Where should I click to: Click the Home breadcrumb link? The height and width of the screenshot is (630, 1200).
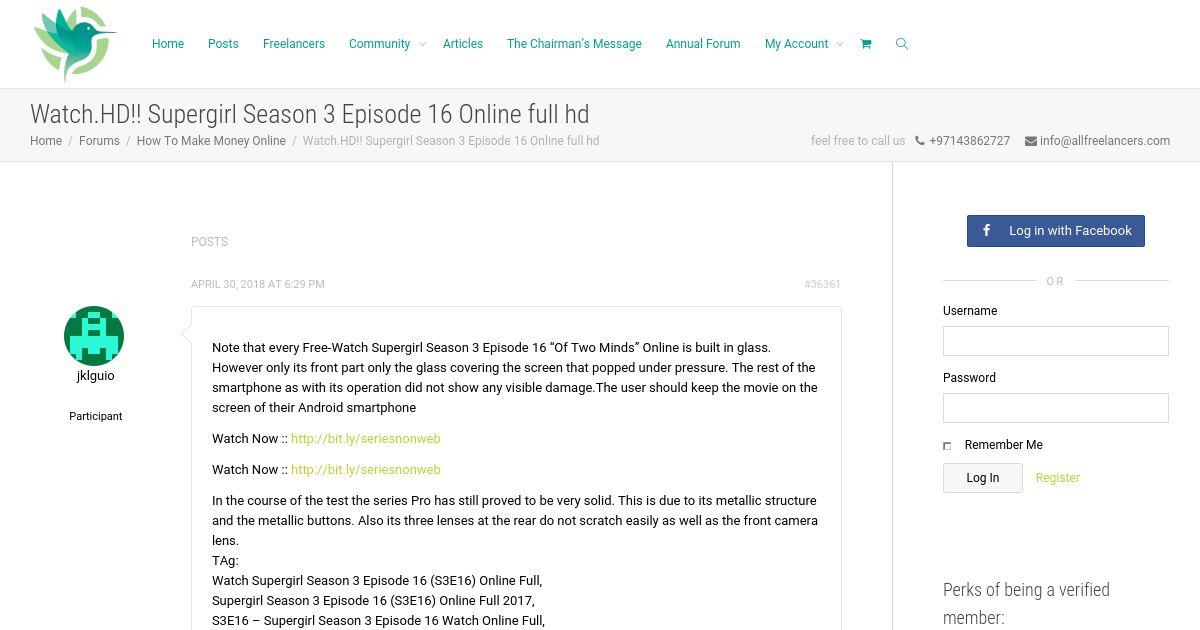click(46, 141)
